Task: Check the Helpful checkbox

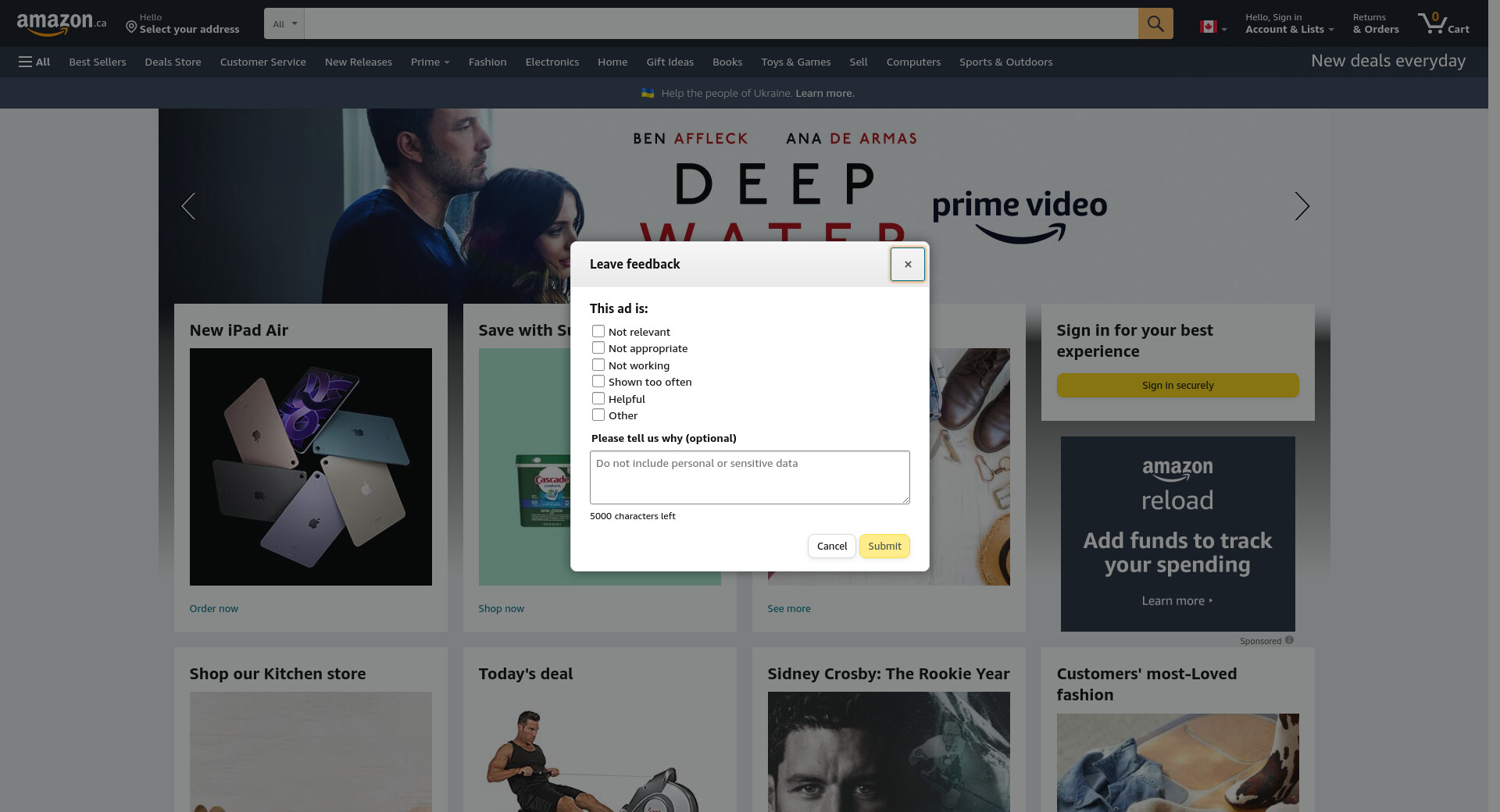Action: pyautogui.click(x=598, y=398)
